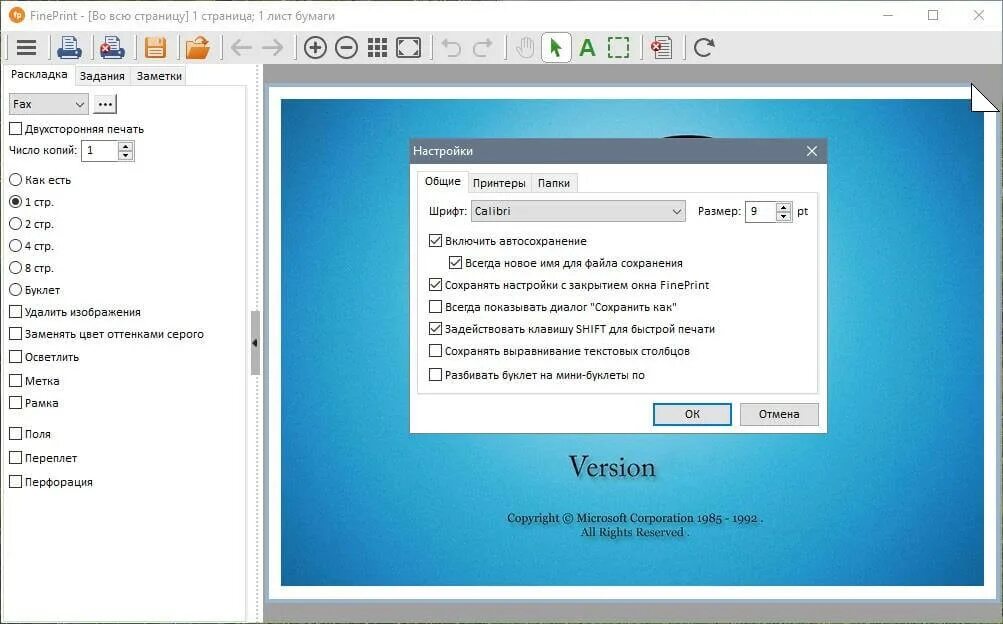Select the hand pan tool
1003x624 pixels.
pyautogui.click(x=525, y=47)
